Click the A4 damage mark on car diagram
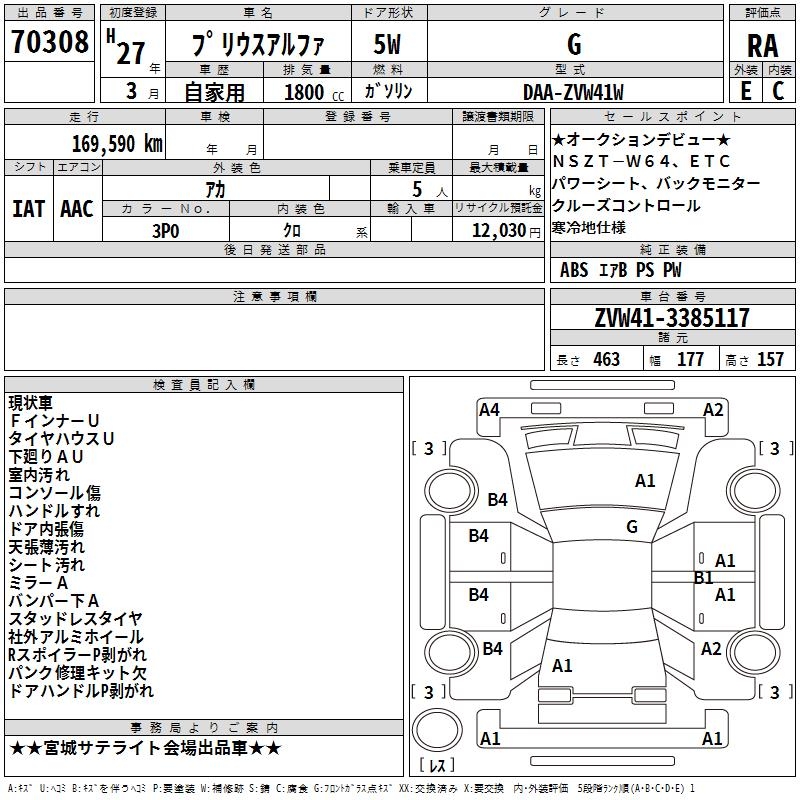Screen dimensions: 800x800 point(488,409)
